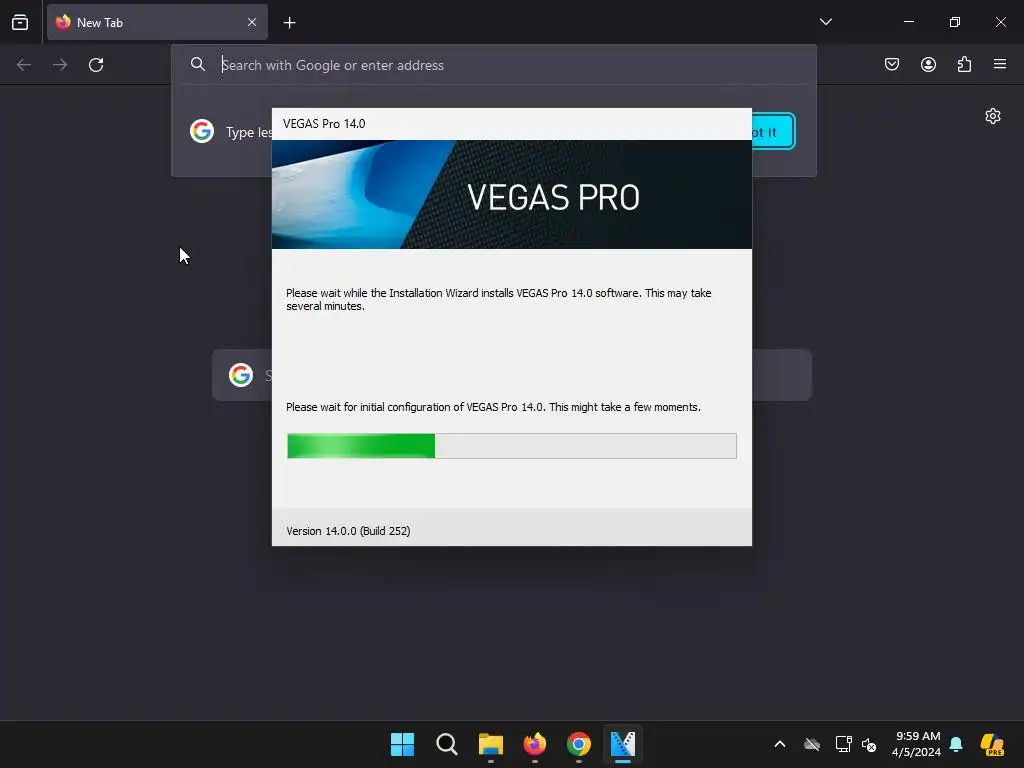This screenshot has height=768, width=1024.
Task: Click the Google search box on New Tab page
Action: (x=511, y=375)
